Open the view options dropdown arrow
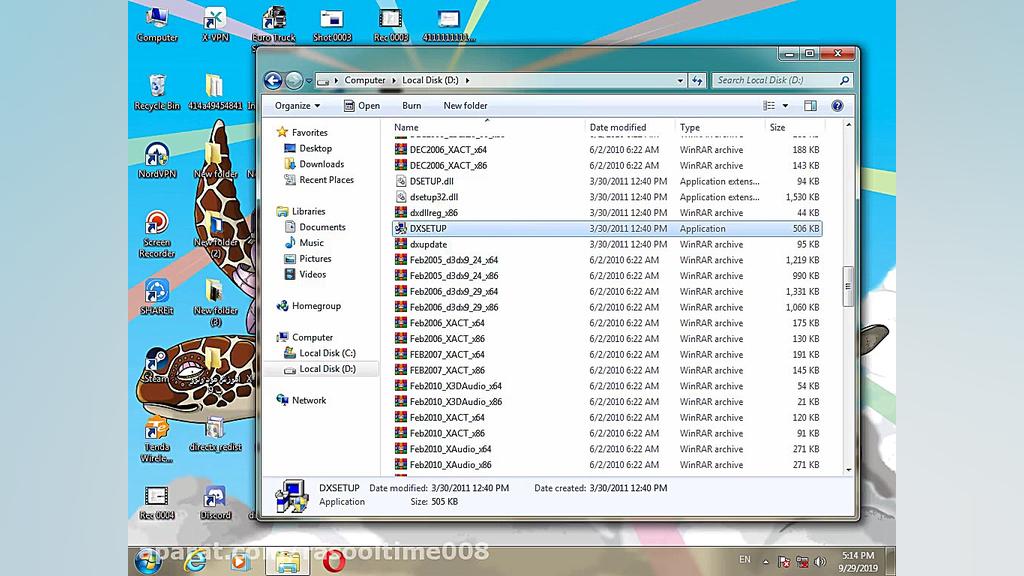Screen dimensions: 1024x576 785,105
